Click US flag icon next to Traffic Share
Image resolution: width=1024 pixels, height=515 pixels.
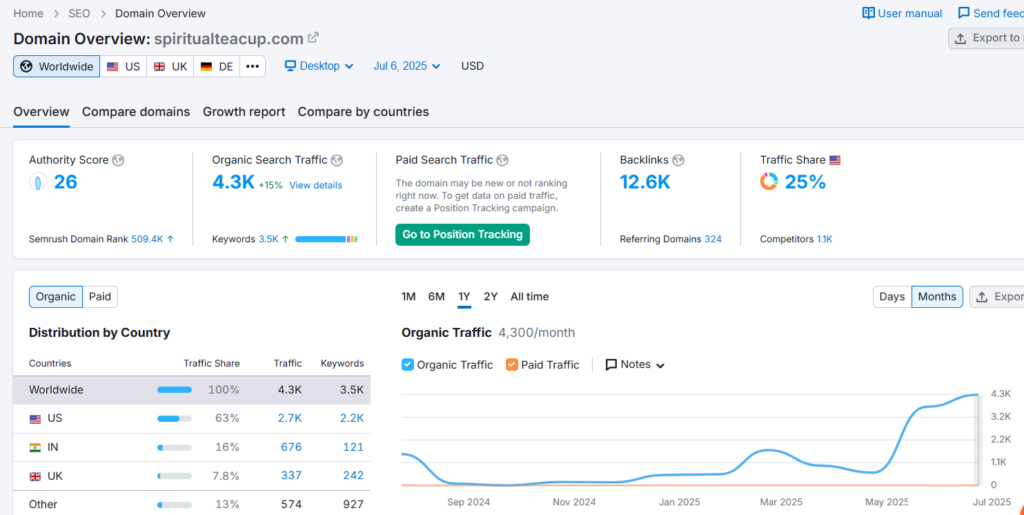tap(835, 160)
